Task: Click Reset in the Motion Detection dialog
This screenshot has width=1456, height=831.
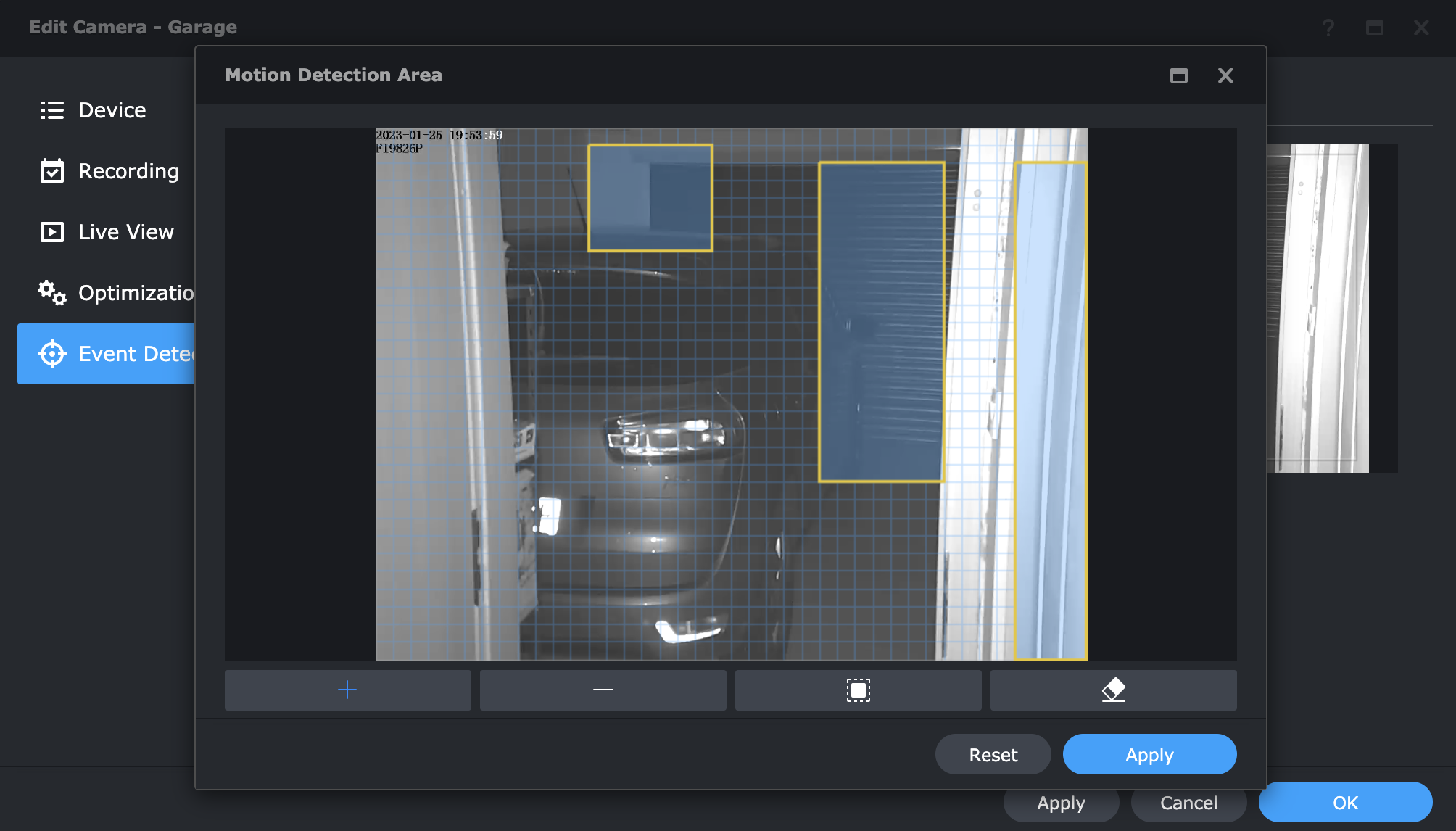Action: [993, 754]
